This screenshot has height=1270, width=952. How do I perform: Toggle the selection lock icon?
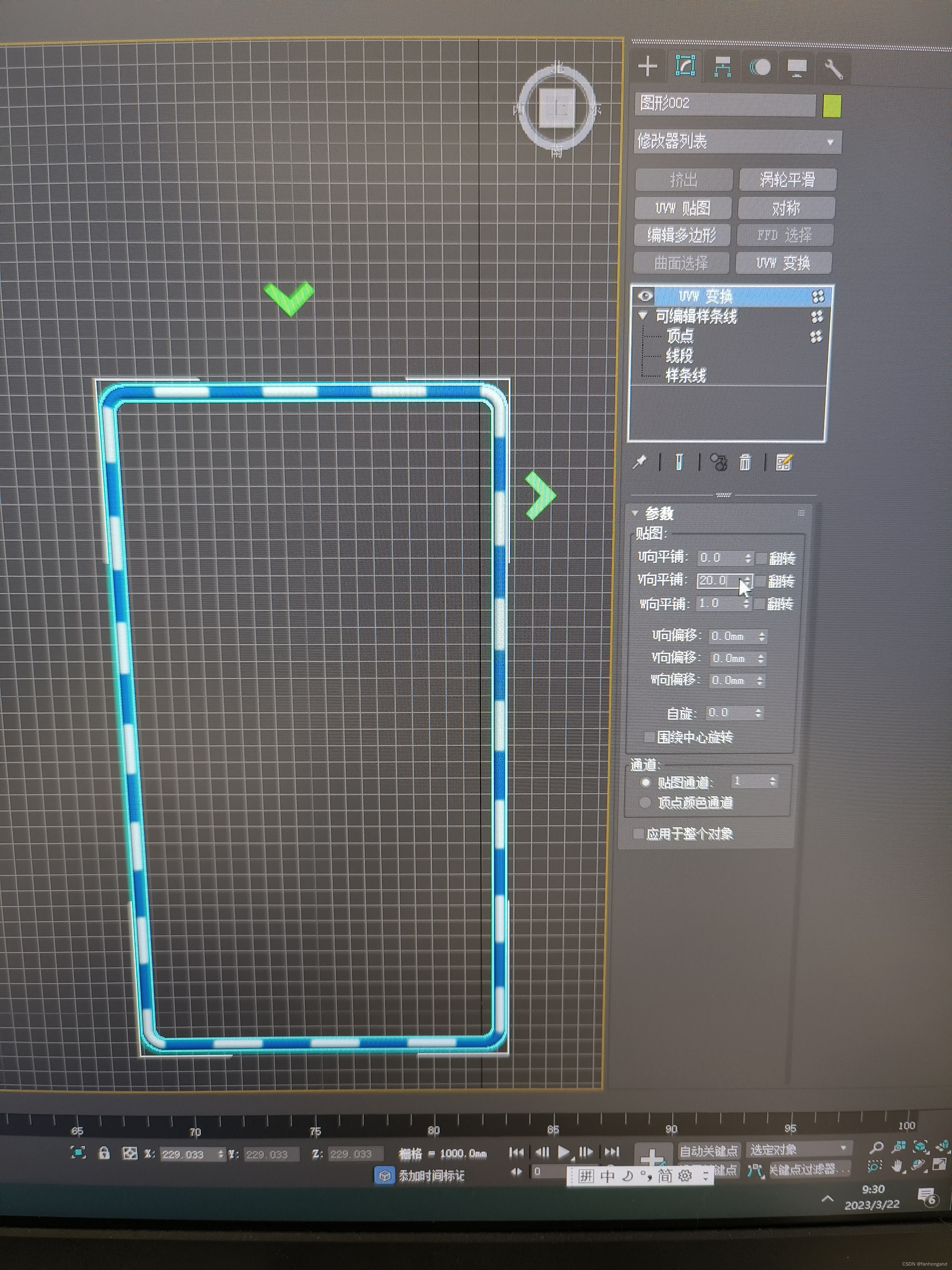pos(104,1153)
